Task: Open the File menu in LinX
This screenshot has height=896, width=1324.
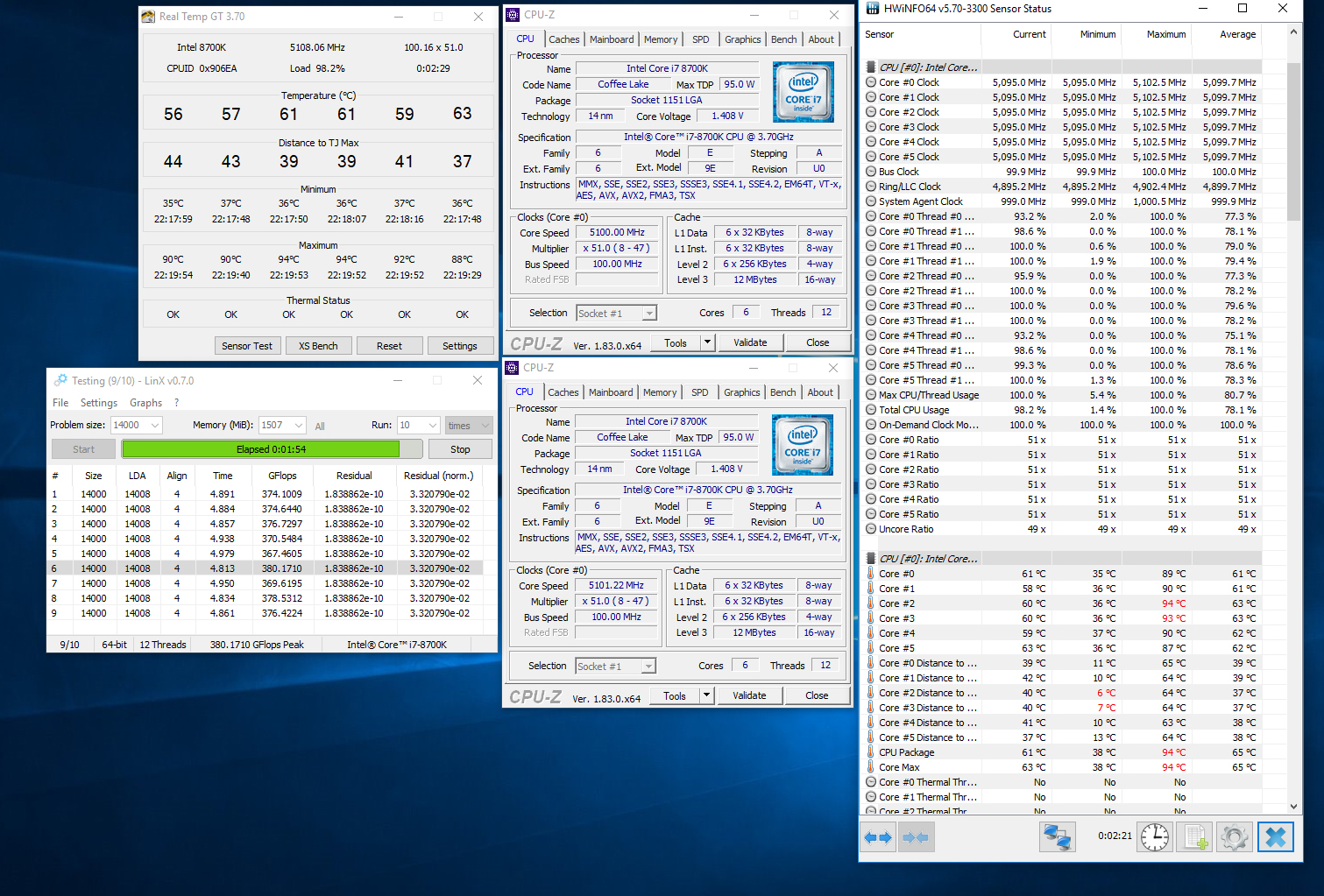Action: coord(60,403)
